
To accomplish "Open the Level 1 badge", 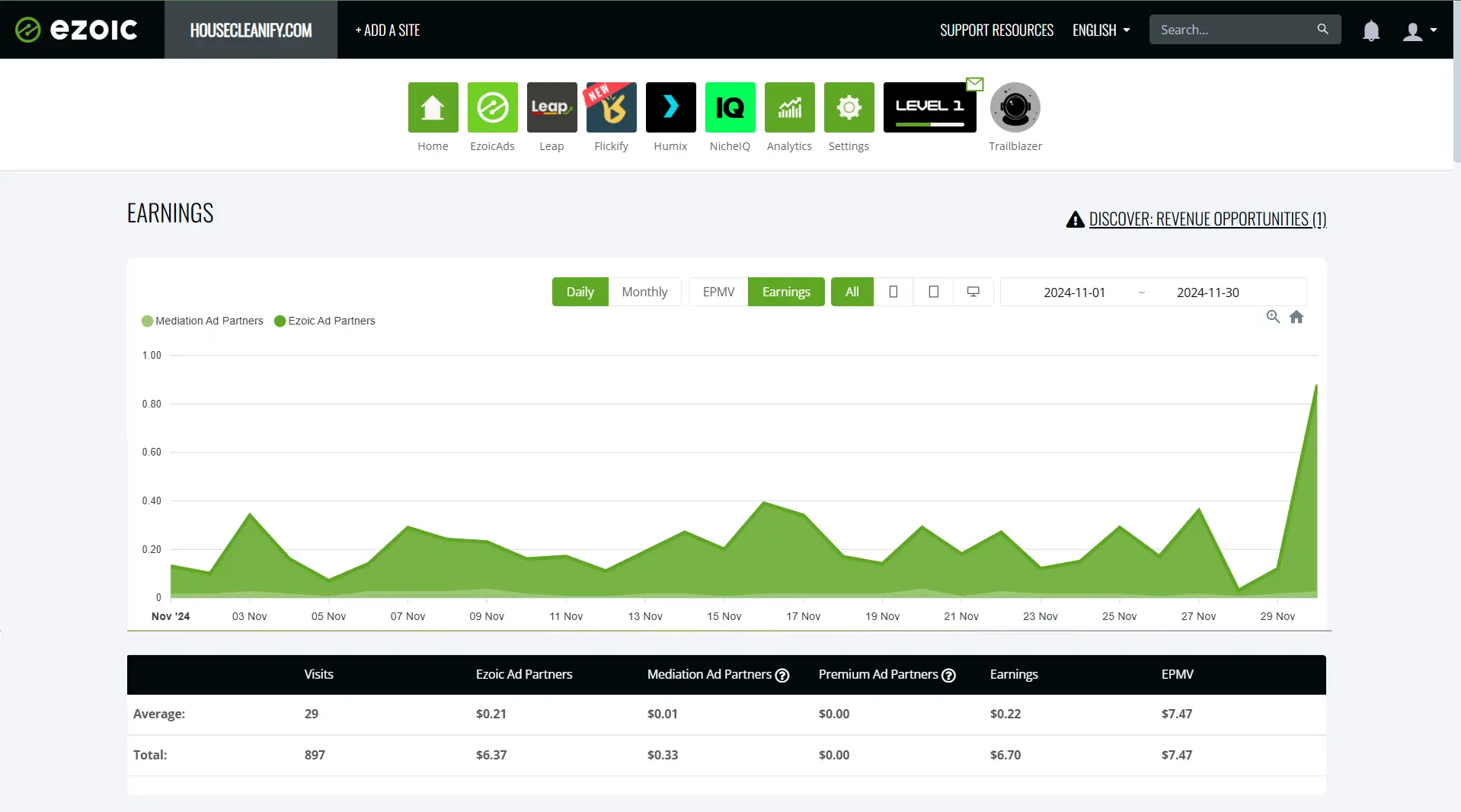I will click(x=929, y=107).
